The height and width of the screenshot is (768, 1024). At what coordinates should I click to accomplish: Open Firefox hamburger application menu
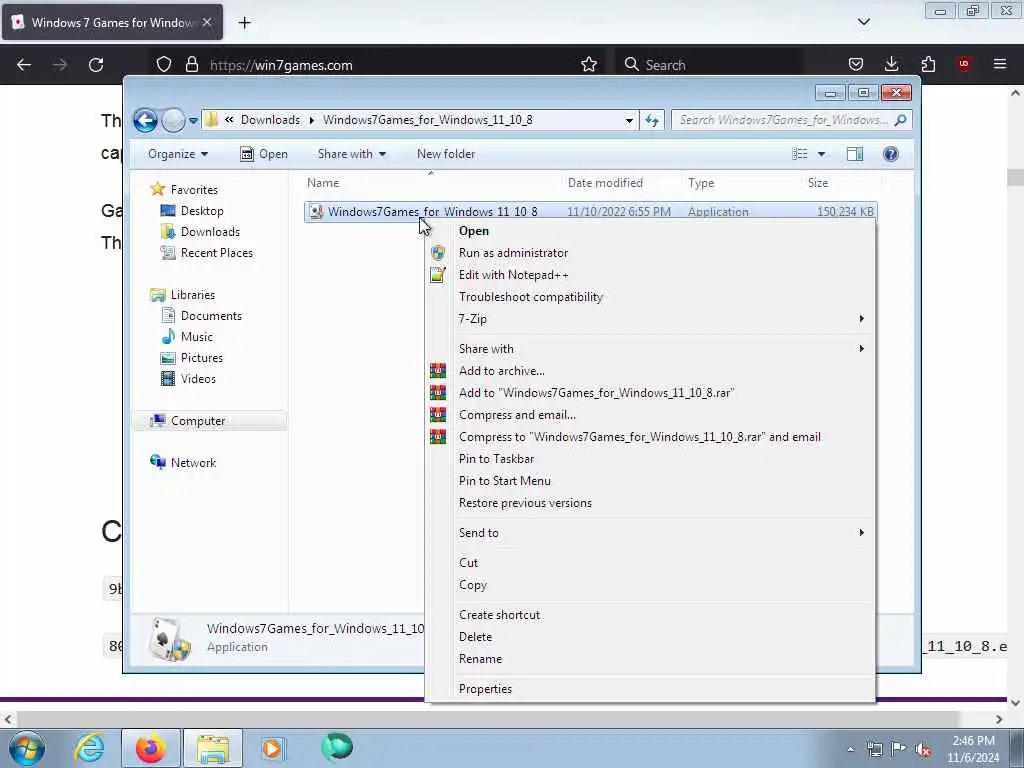pos(1000,64)
